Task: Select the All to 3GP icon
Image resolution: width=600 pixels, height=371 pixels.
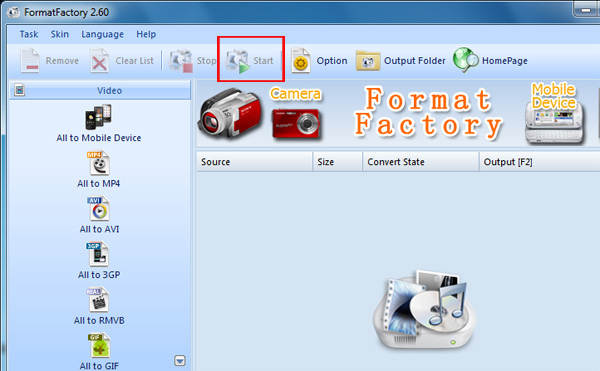Action: 98,254
